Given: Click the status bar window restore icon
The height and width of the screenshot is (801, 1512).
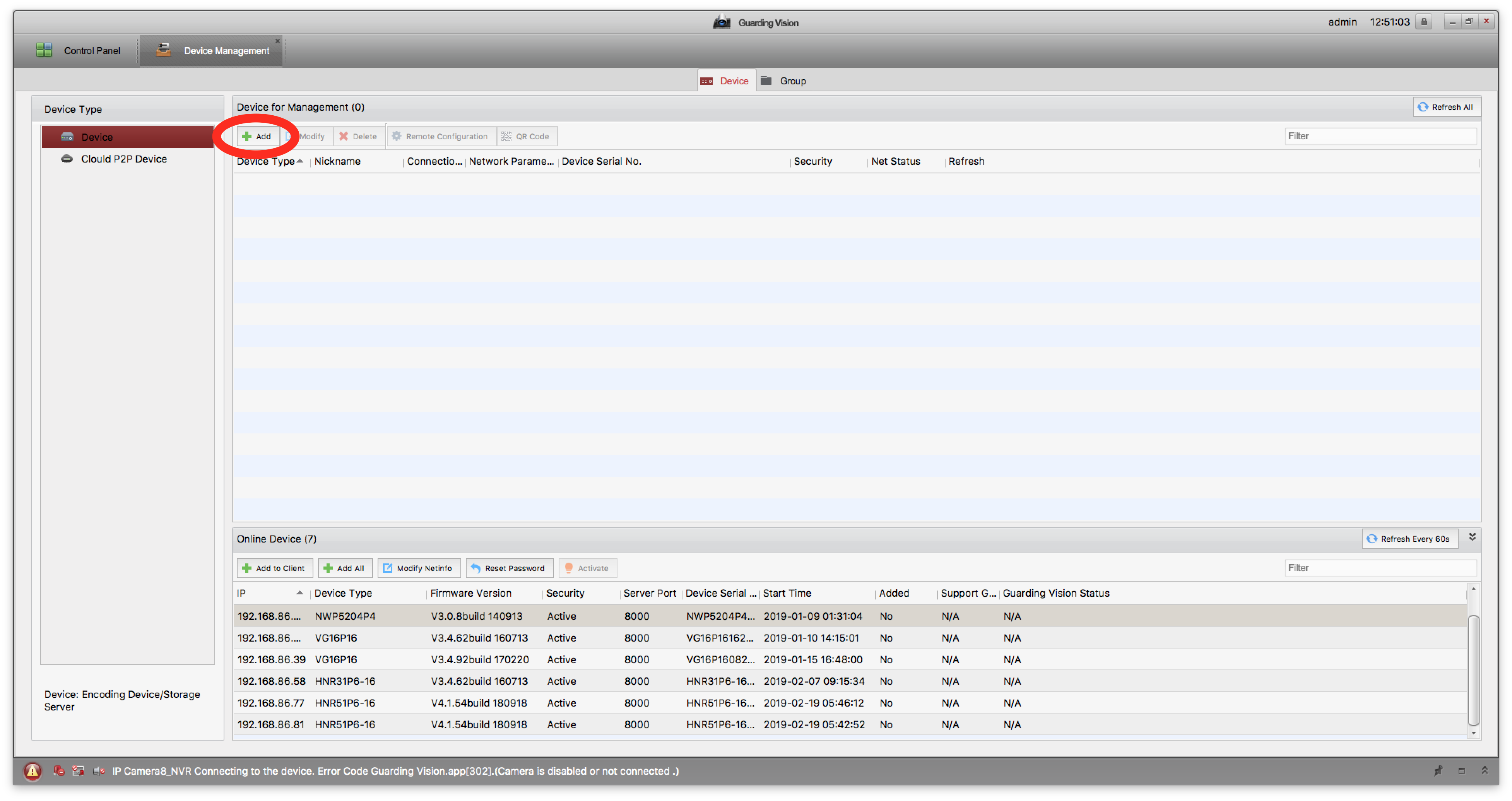Looking at the screenshot, I should pos(1462,770).
